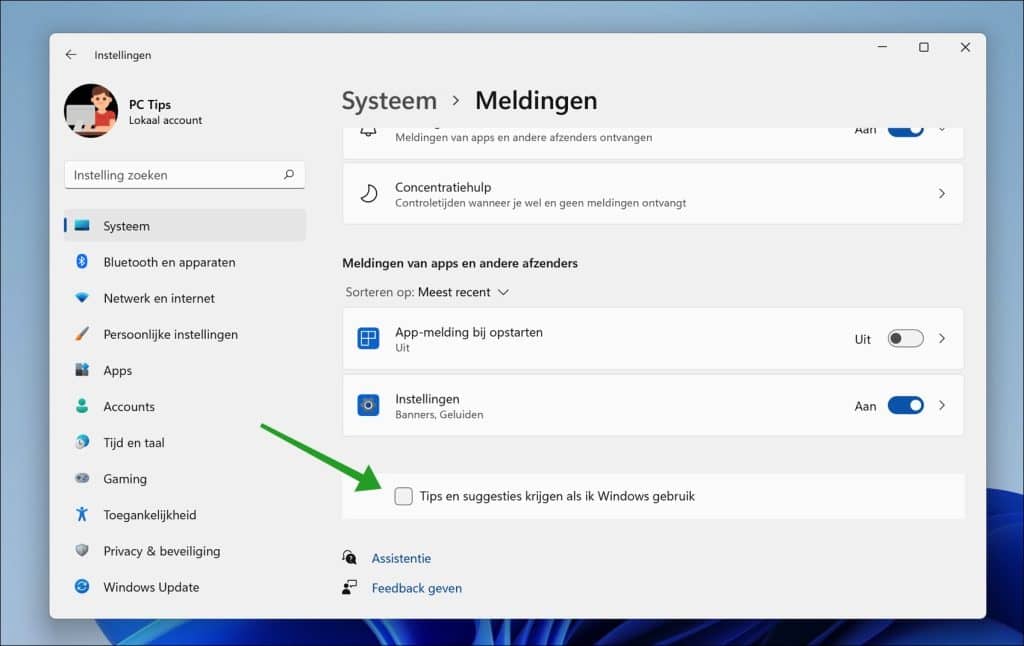Image resolution: width=1024 pixels, height=646 pixels.
Task: Open the Sorteren op Meest recent dropdown
Action: (459, 292)
